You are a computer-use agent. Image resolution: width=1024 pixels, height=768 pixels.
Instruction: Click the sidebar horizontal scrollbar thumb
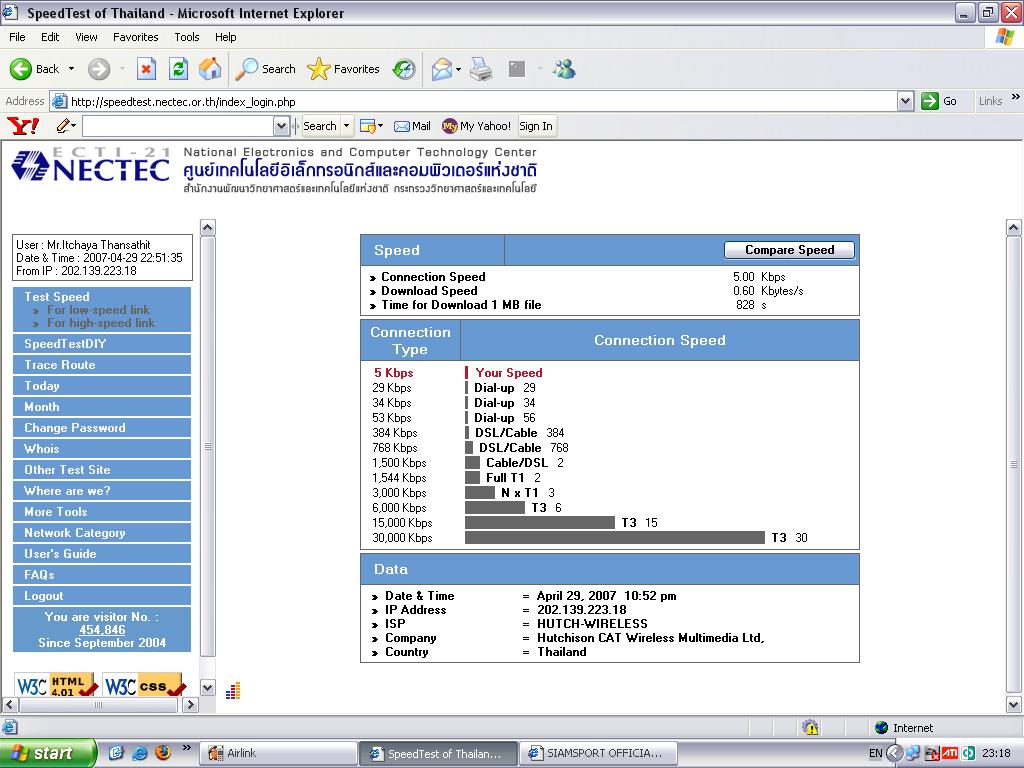[x=99, y=705]
